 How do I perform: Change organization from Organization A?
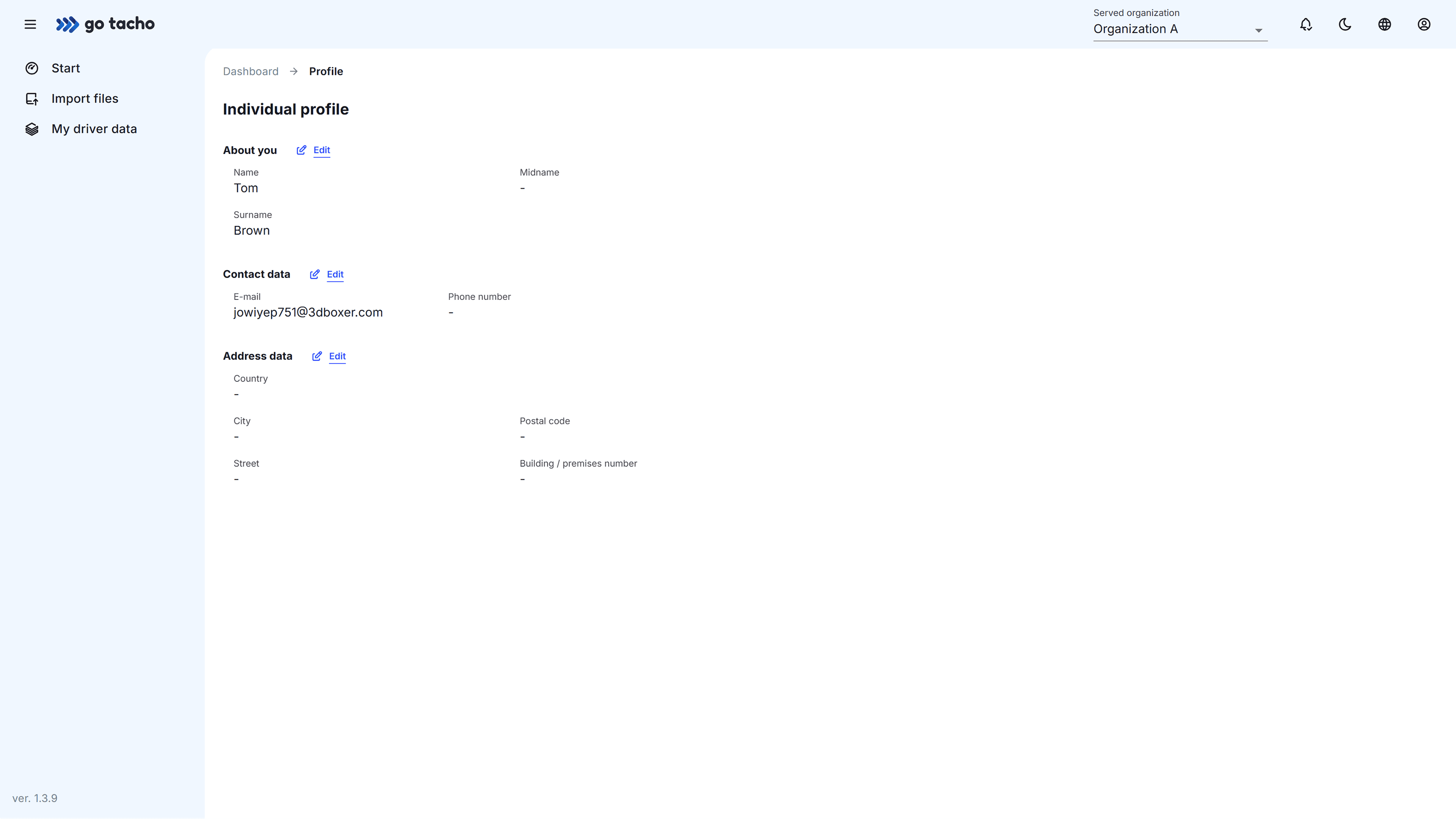tap(1180, 29)
